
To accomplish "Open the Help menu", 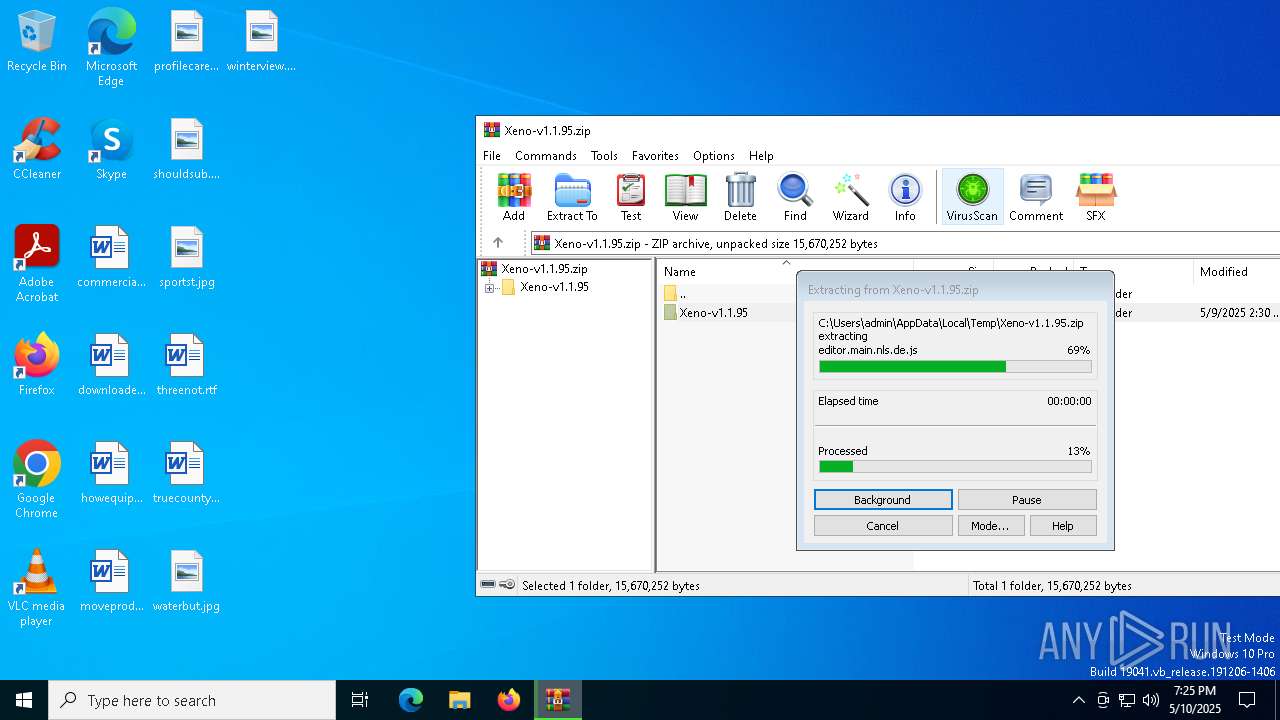I will click(761, 156).
